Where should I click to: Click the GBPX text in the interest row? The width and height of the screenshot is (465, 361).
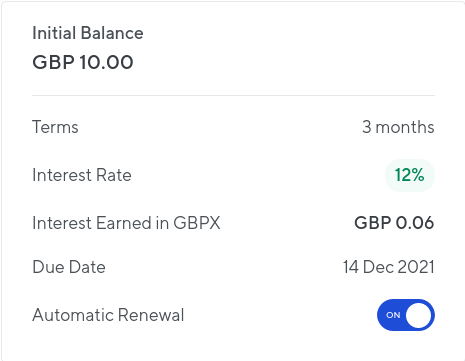tap(197, 223)
